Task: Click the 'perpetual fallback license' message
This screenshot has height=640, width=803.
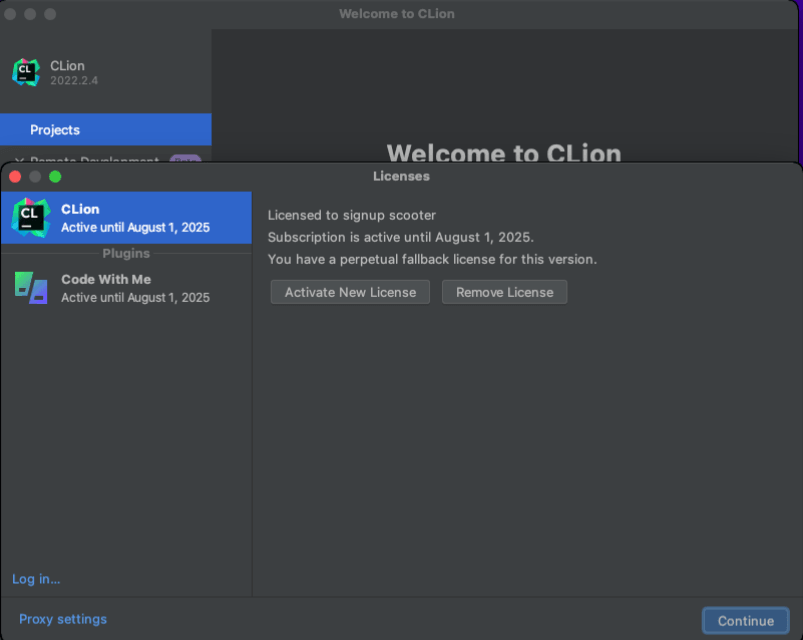Action: pos(432,259)
